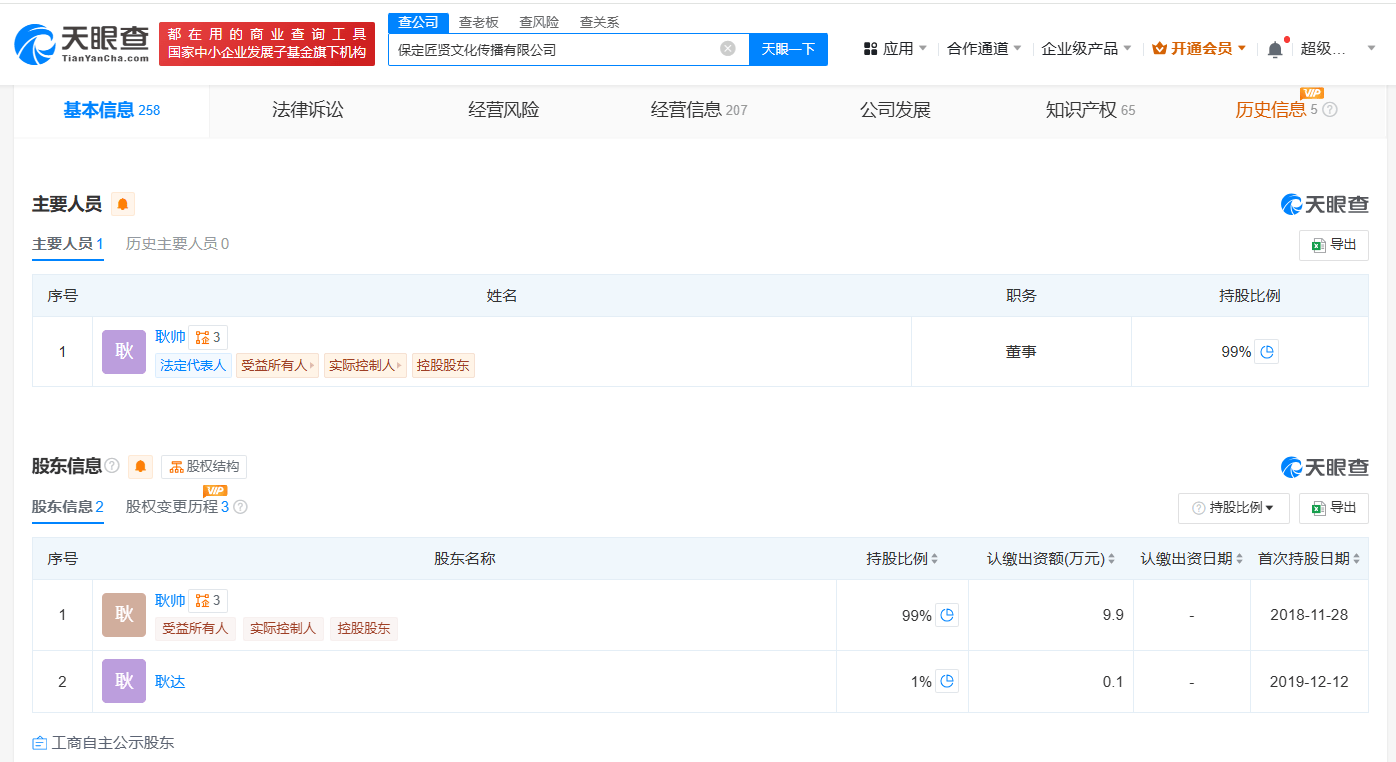The height and width of the screenshot is (762, 1396).
Task: Sort by 认缴出资额(万元) column
Action: (1050, 559)
